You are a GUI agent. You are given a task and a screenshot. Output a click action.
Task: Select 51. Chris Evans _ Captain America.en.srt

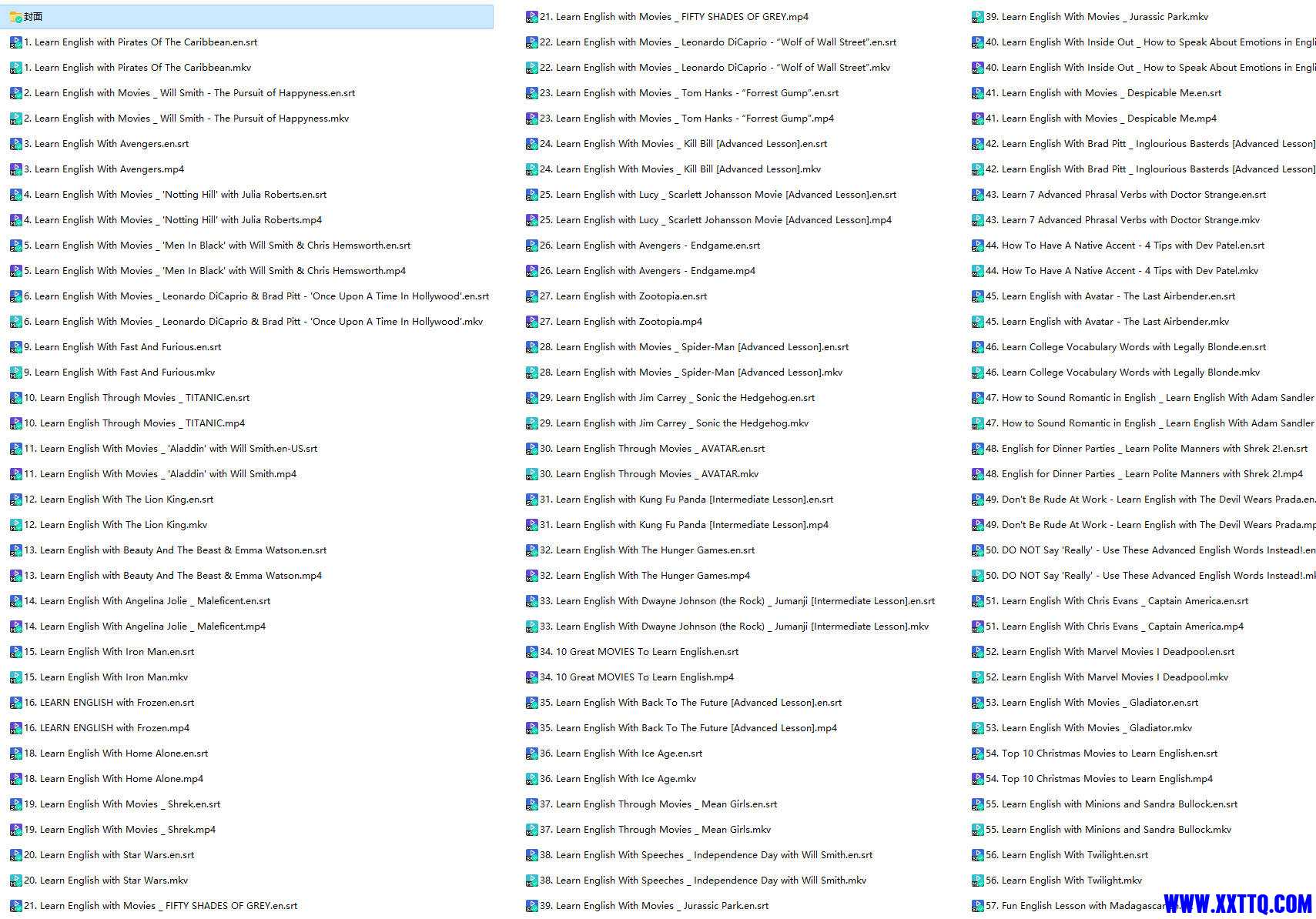(x=1117, y=600)
